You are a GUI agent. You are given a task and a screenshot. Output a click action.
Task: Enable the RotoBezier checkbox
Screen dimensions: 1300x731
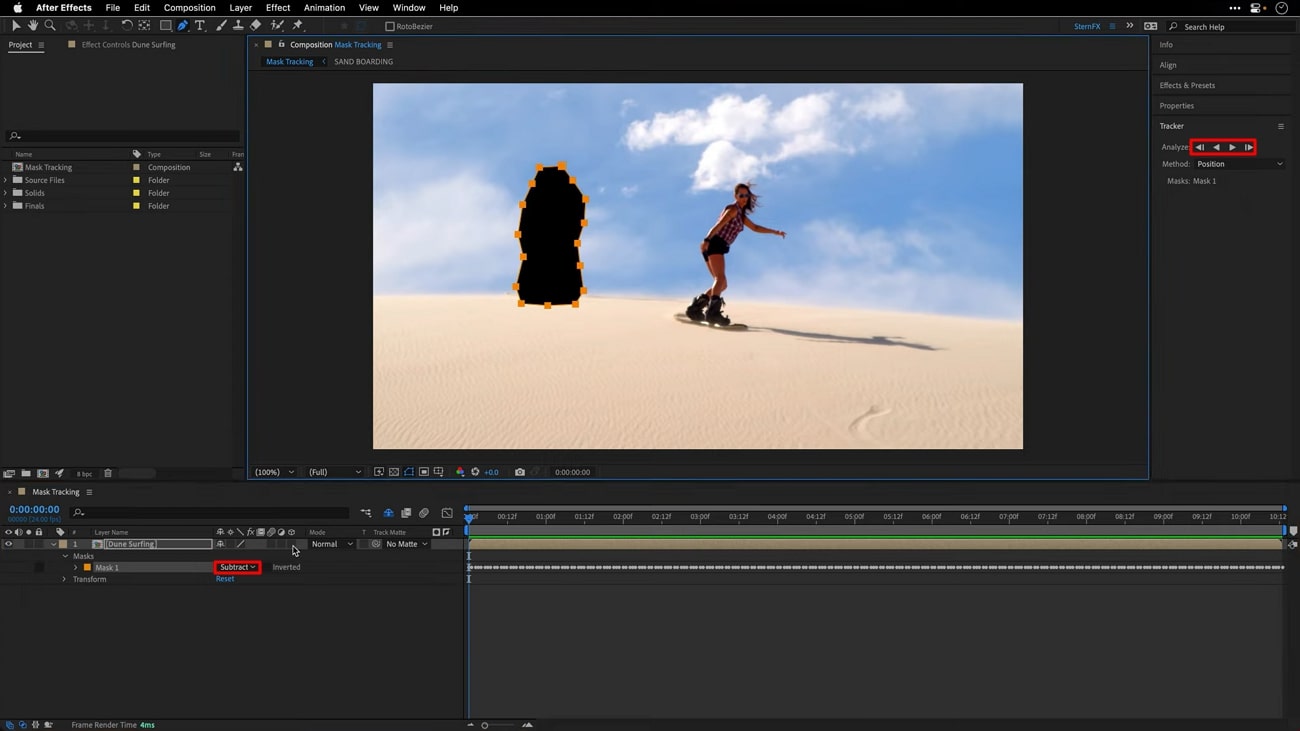tap(390, 27)
